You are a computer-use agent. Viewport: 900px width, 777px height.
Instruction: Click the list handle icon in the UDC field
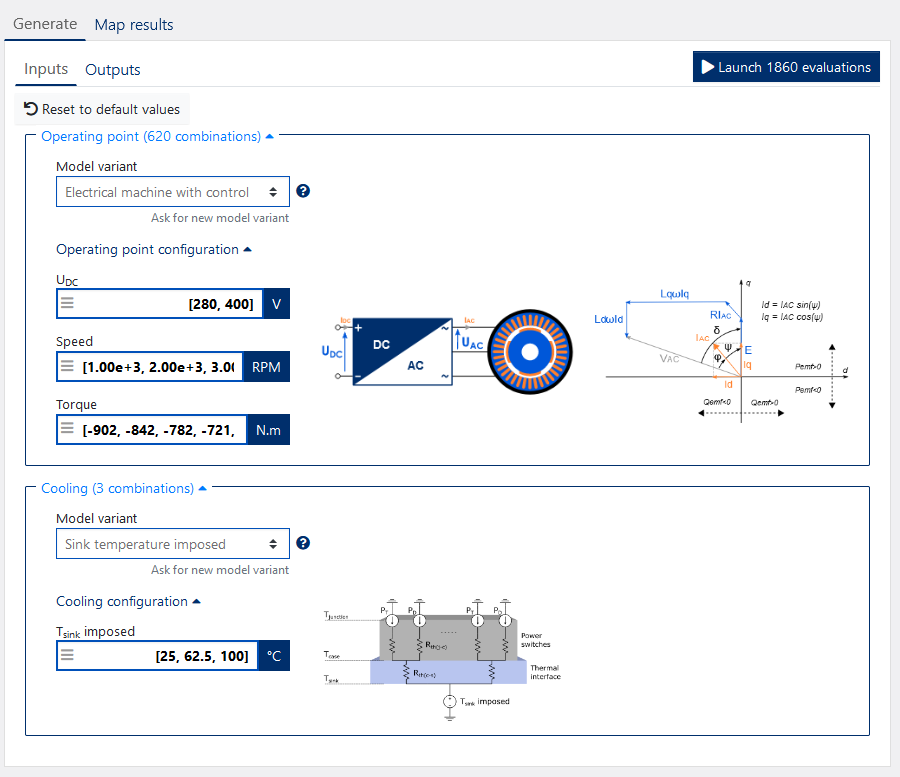(x=68, y=304)
